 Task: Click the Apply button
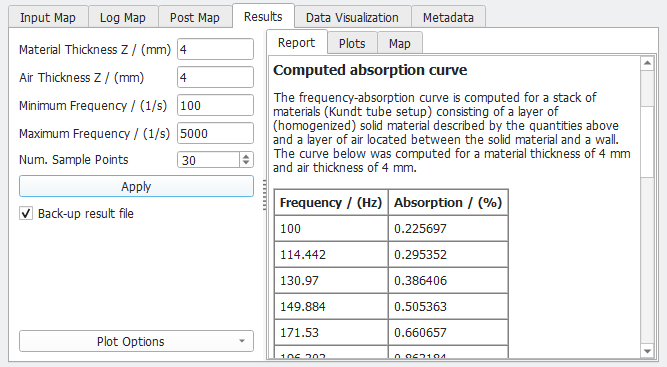pyautogui.click(x=136, y=186)
